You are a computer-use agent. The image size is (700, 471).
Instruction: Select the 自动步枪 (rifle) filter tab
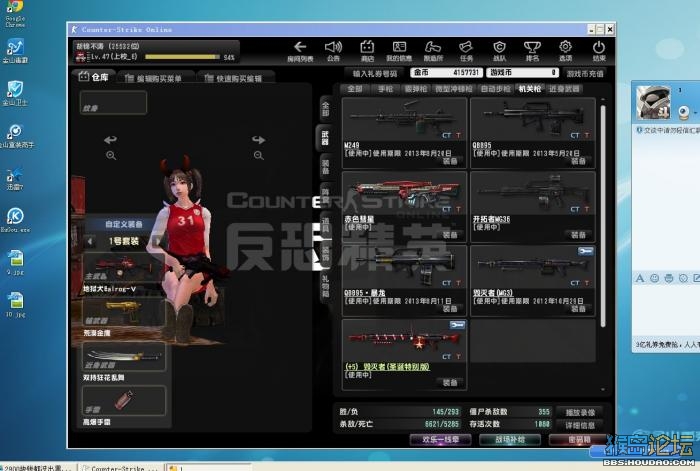click(496, 89)
